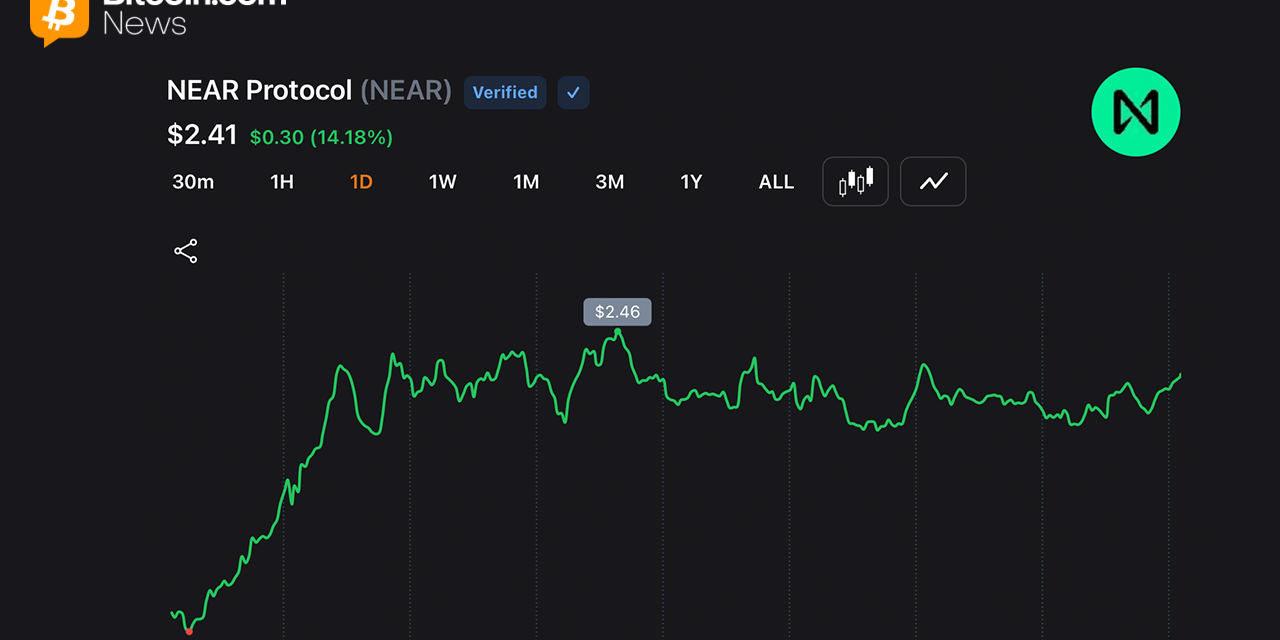Show ALL price history
This screenshot has width=1280, height=640.
tap(776, 182)
